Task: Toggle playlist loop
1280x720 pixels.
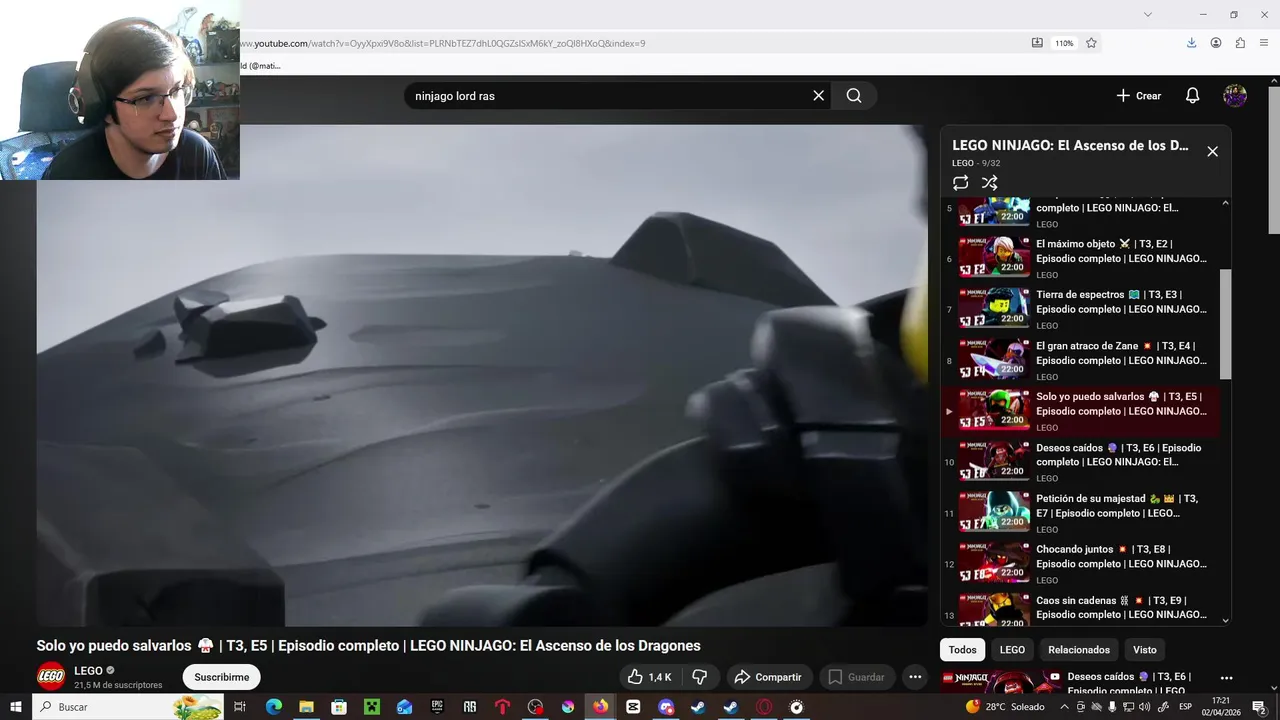Action: coord(960,183)
